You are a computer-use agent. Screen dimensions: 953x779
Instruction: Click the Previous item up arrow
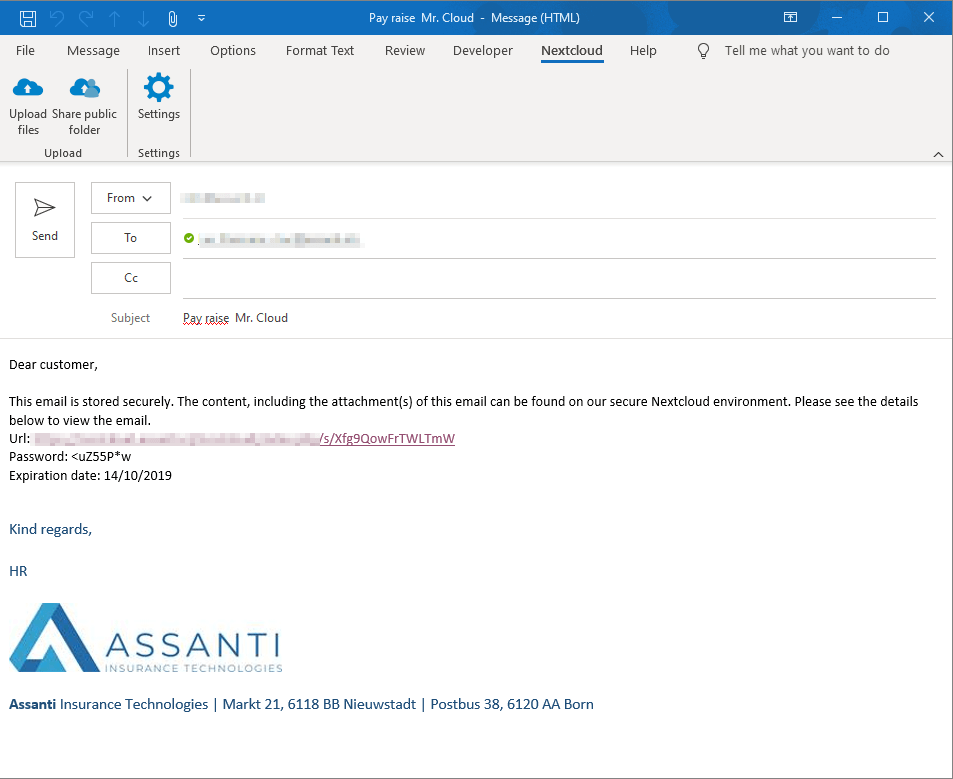pos(115,18)
